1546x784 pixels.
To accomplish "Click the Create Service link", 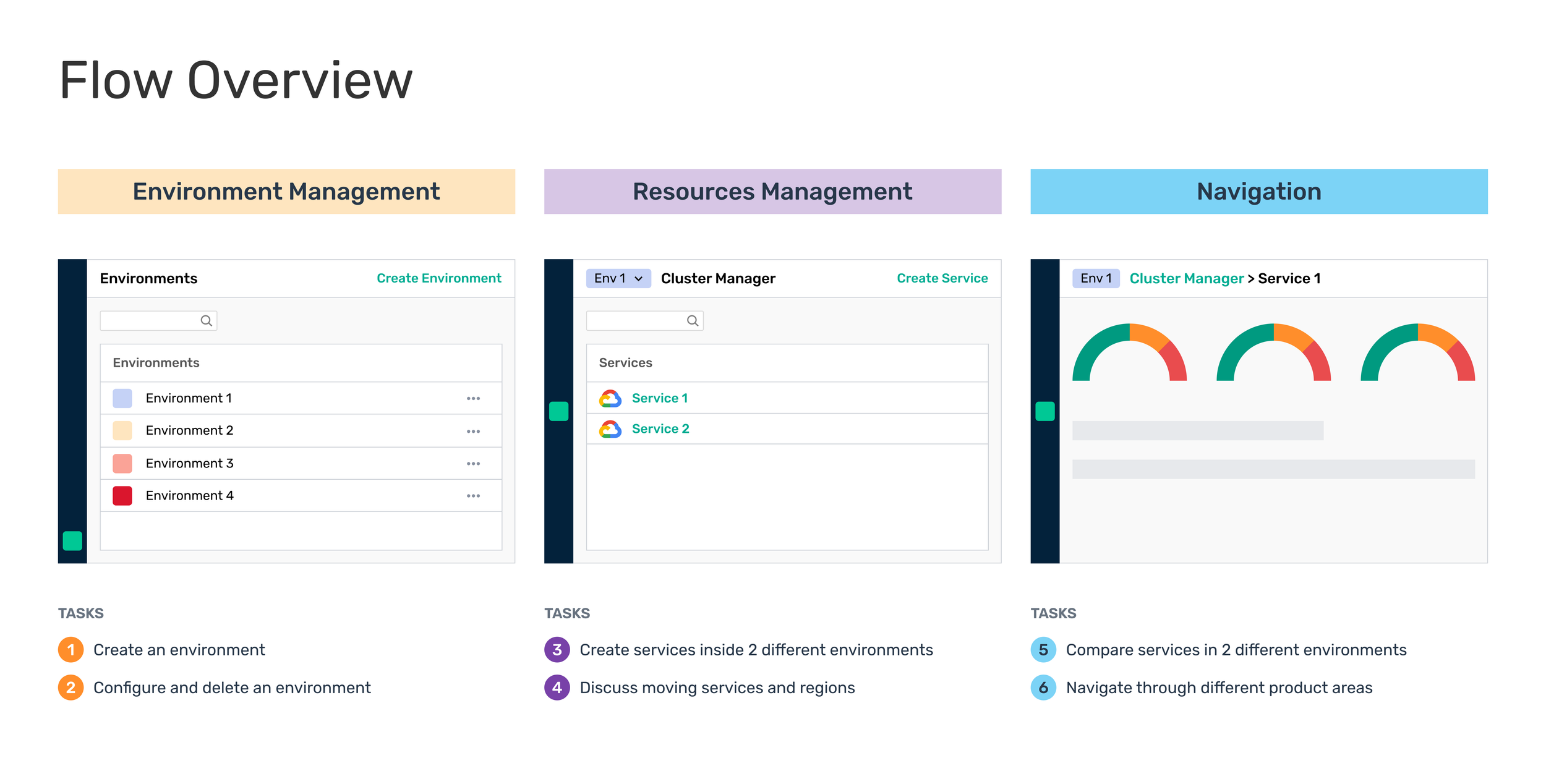I will point(942,278).
